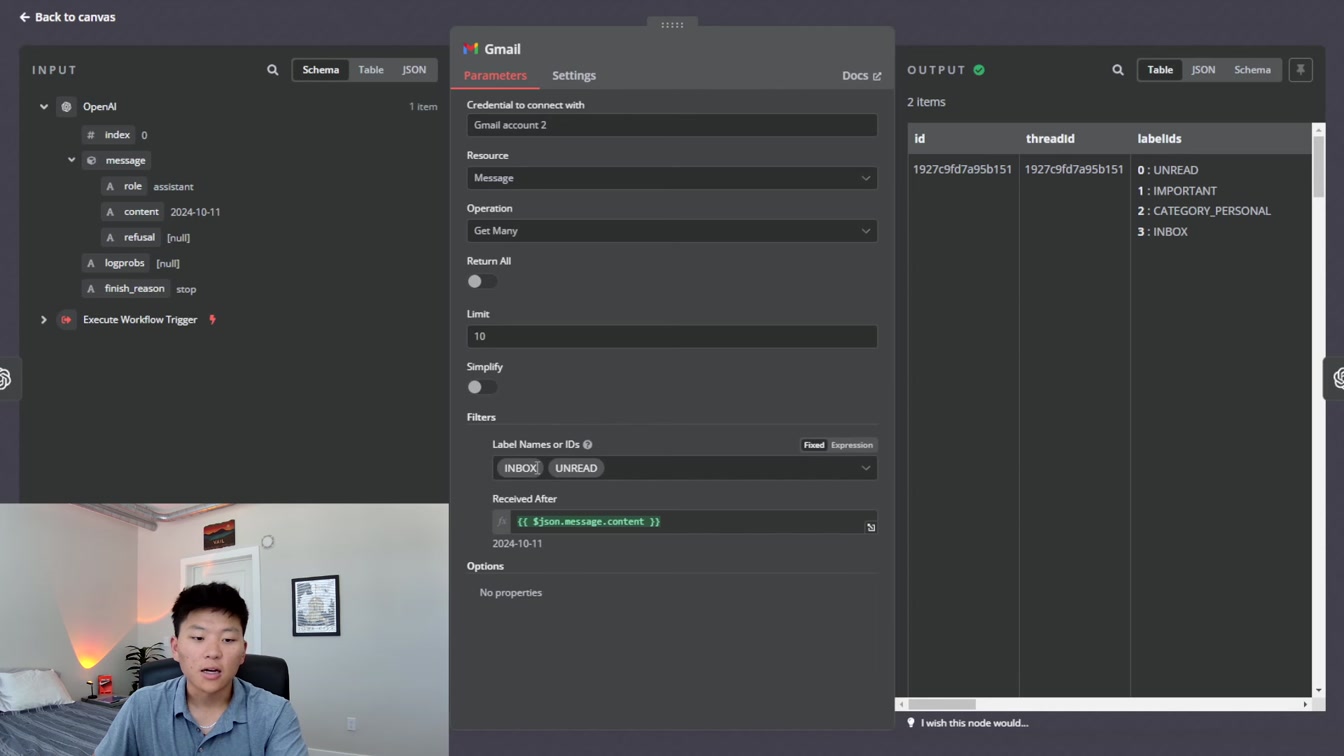Select the refusal field pill
1344x756 pixels.
[131, 237]
